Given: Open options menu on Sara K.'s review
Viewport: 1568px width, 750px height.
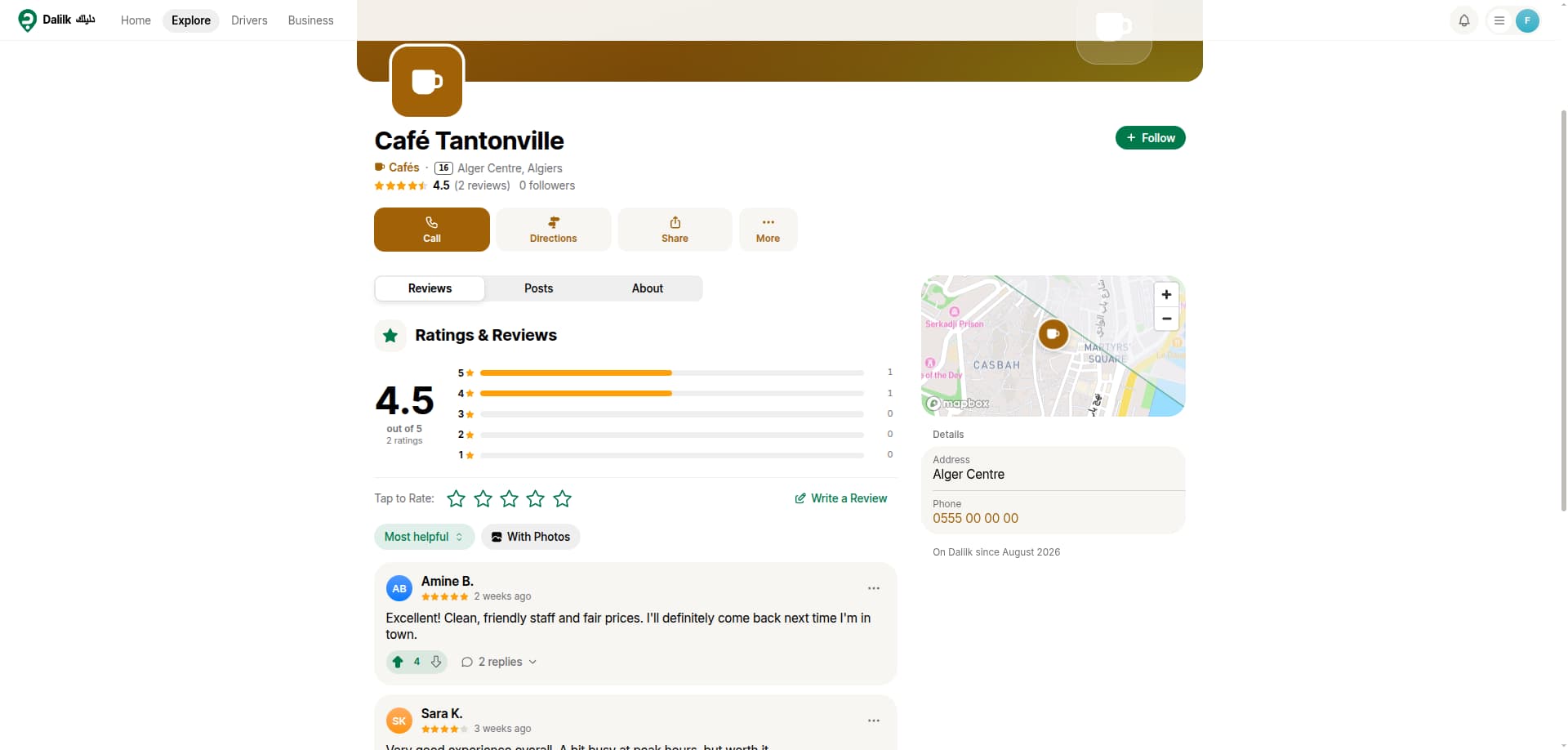Looking at the screenshot, I should (x=874, y=721).
